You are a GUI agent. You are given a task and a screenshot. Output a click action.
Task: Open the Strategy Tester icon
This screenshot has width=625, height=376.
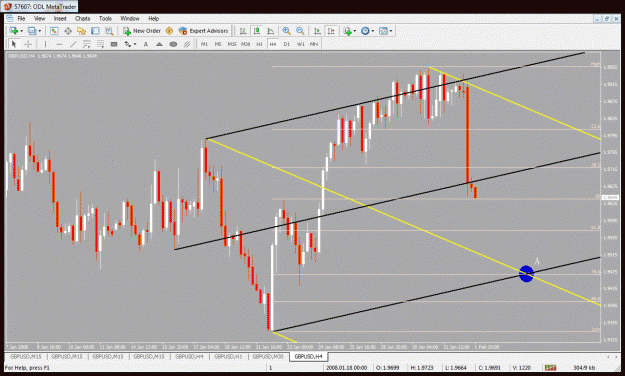coord(109,31)
